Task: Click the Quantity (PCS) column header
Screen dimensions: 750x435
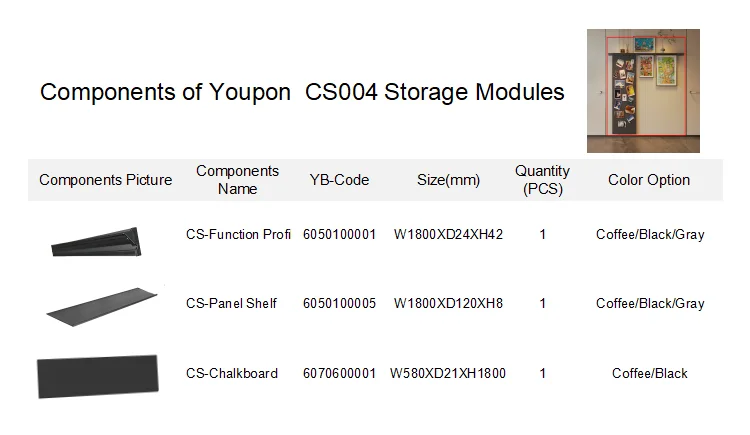Action: [x=542, y=180]
